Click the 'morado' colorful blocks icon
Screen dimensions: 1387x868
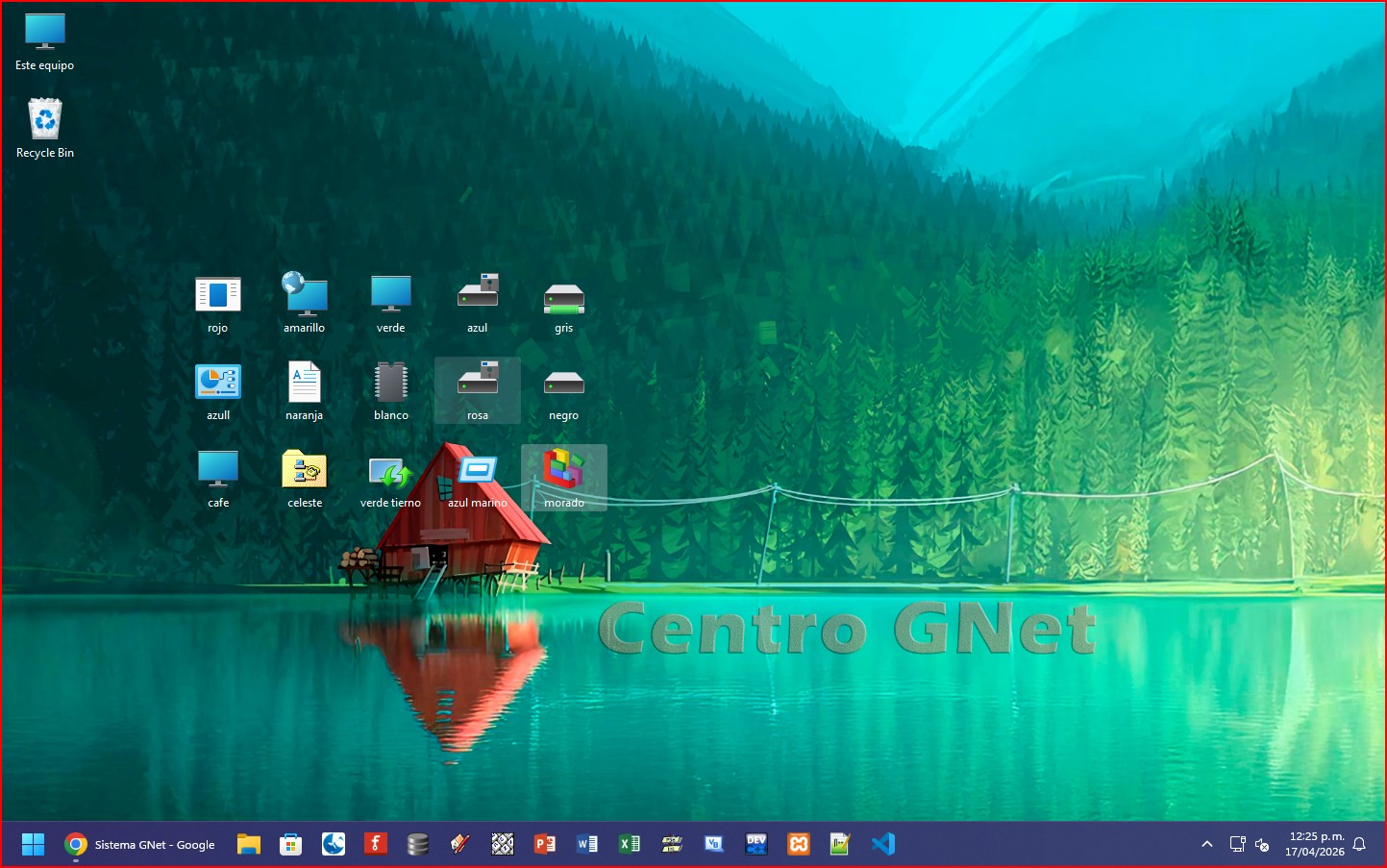point(564,469)
